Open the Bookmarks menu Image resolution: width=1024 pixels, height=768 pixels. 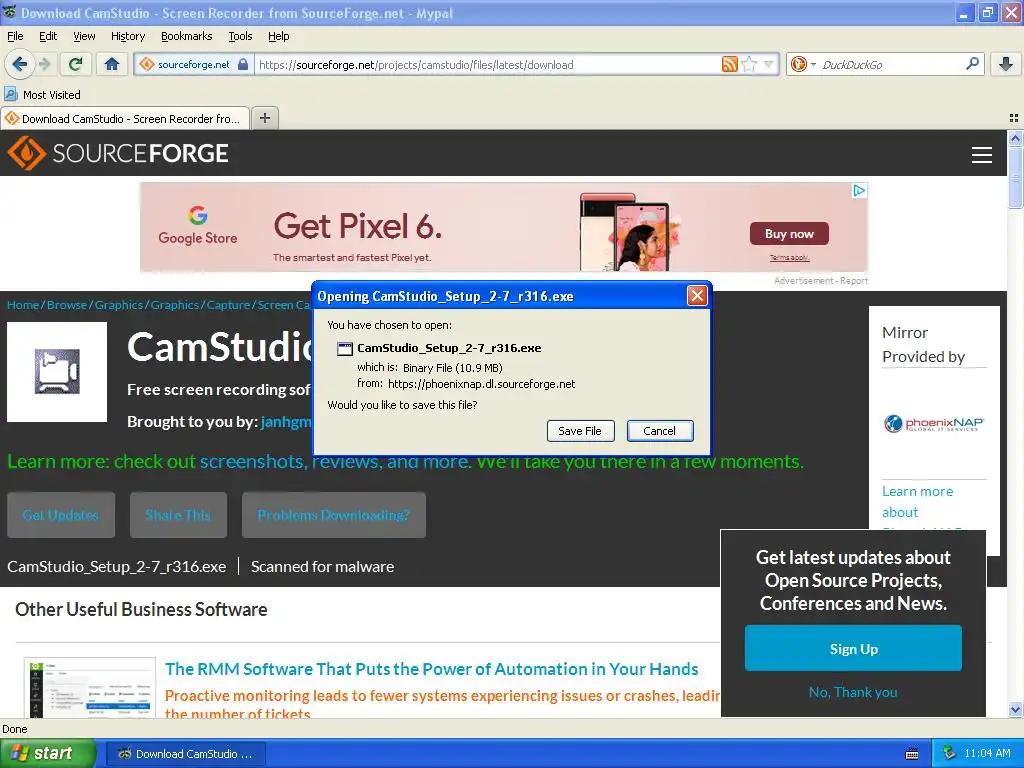(x=186, y=36)
